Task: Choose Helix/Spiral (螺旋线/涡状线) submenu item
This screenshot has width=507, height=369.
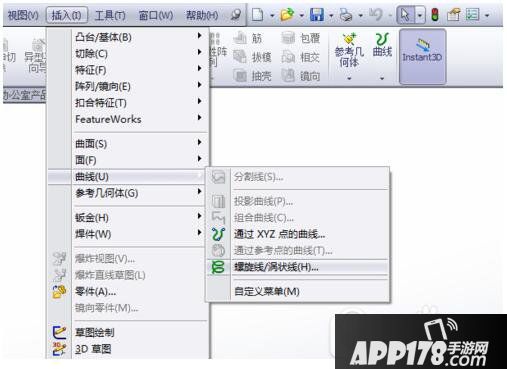Action: [298, 267]
